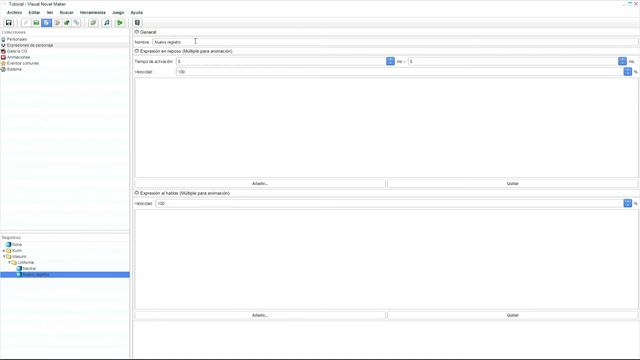640x360 pixels.
Task: Click the Nombre text field
Action: pos(395,42)
